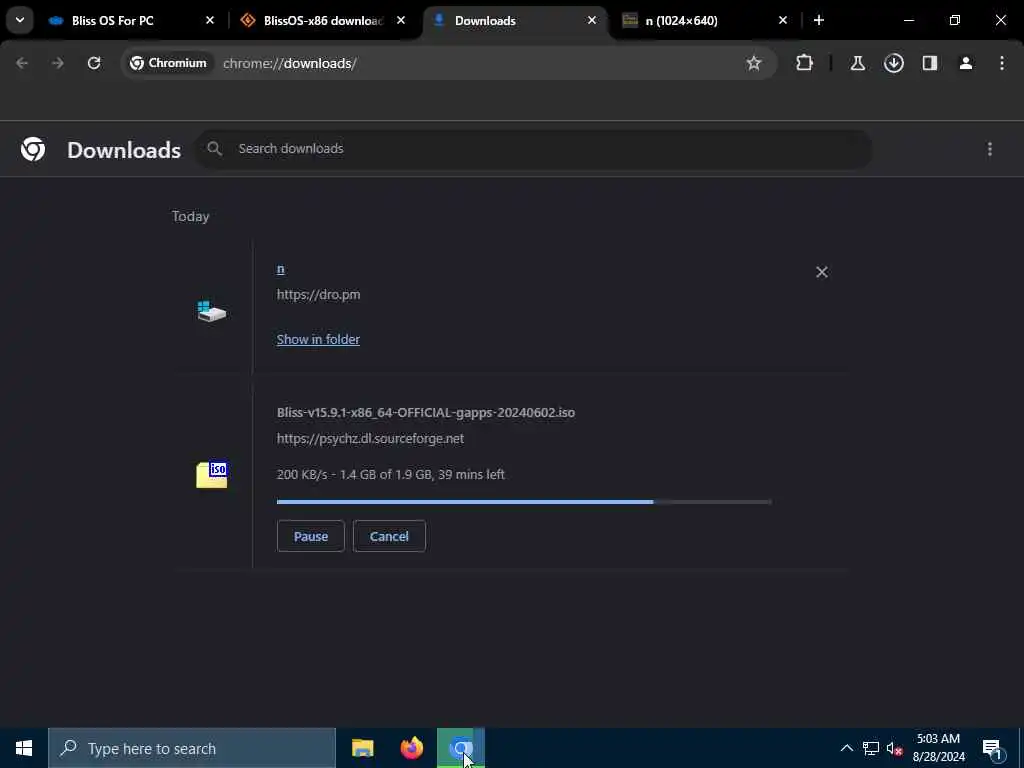Screen dimensions: 1024x768
Task: Click the Chromium site info chip
Action: tap(168, 63)
